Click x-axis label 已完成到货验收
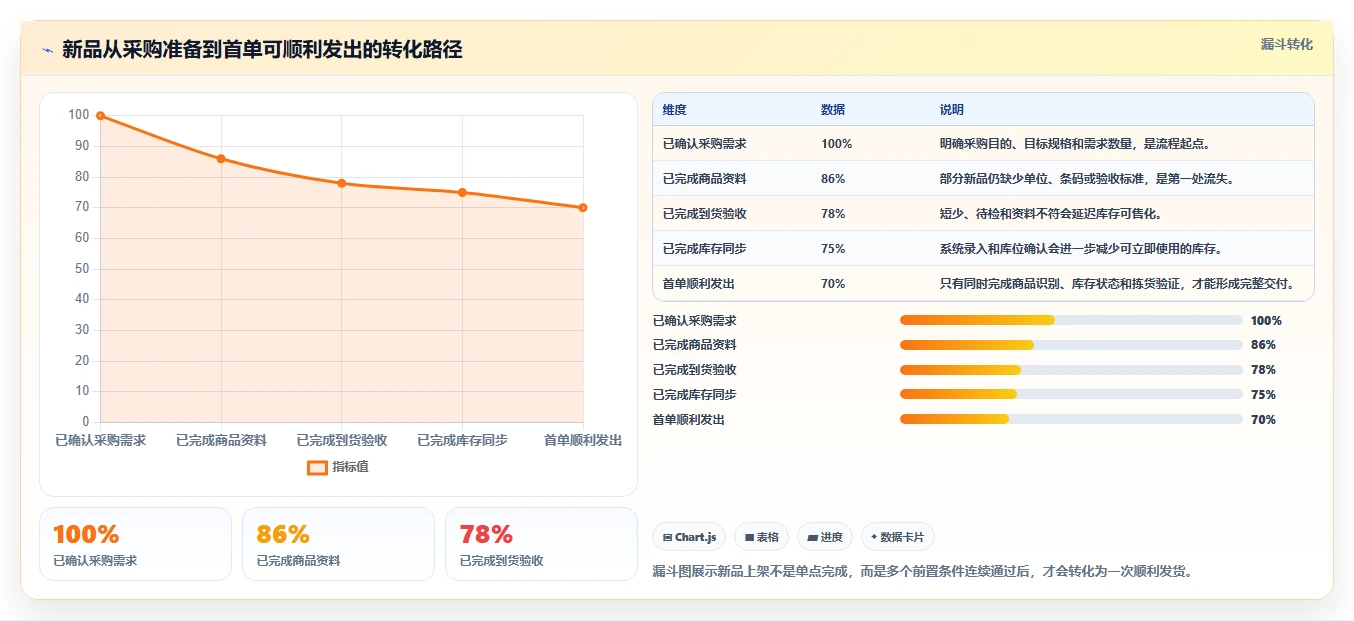This screenshot has height=621, width=1354. [x=342, y=440]
